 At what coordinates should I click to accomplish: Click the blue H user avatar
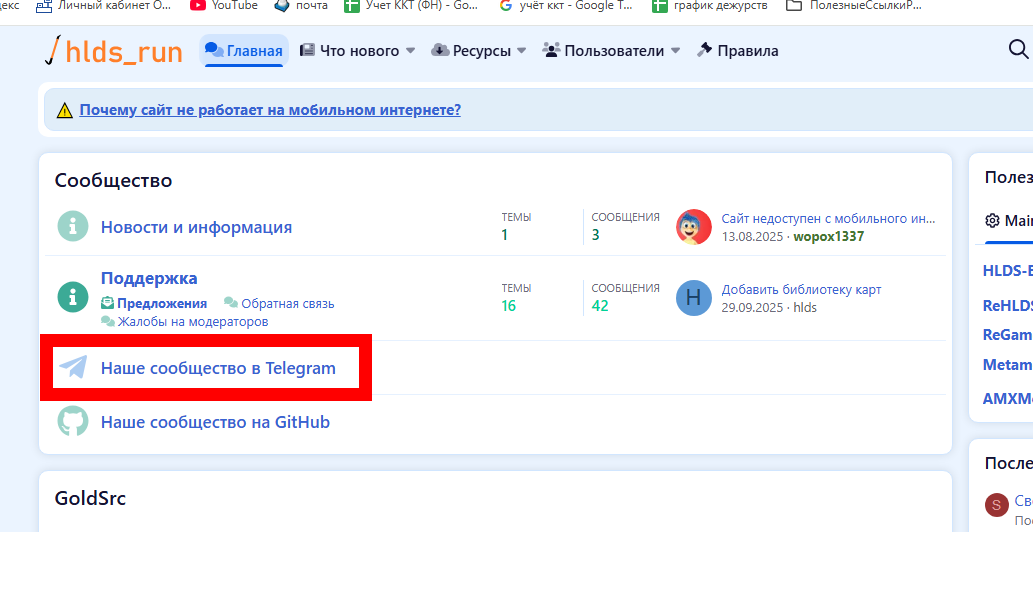click(694, 298)
